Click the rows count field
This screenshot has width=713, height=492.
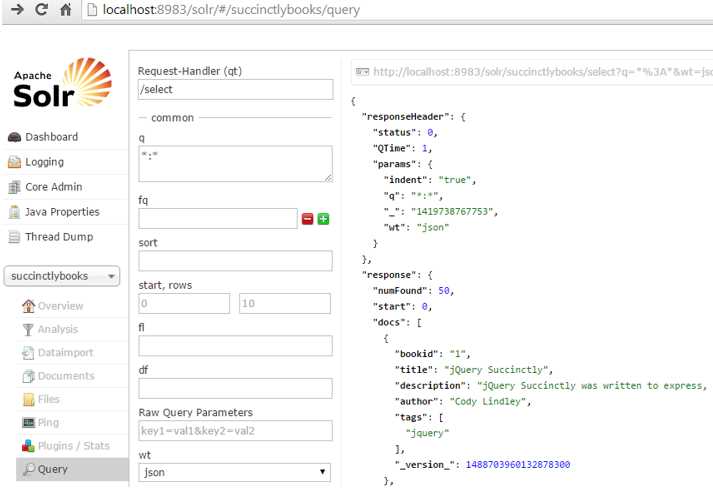(x=285, y=303)
